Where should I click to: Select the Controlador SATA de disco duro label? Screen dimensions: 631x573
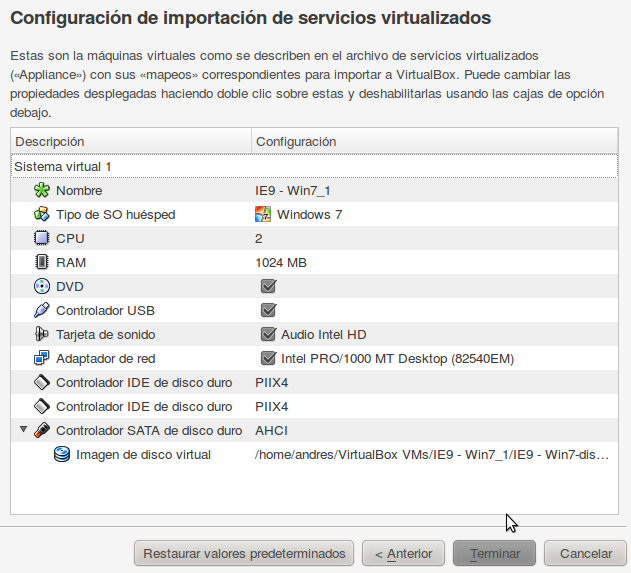[149, 430]
